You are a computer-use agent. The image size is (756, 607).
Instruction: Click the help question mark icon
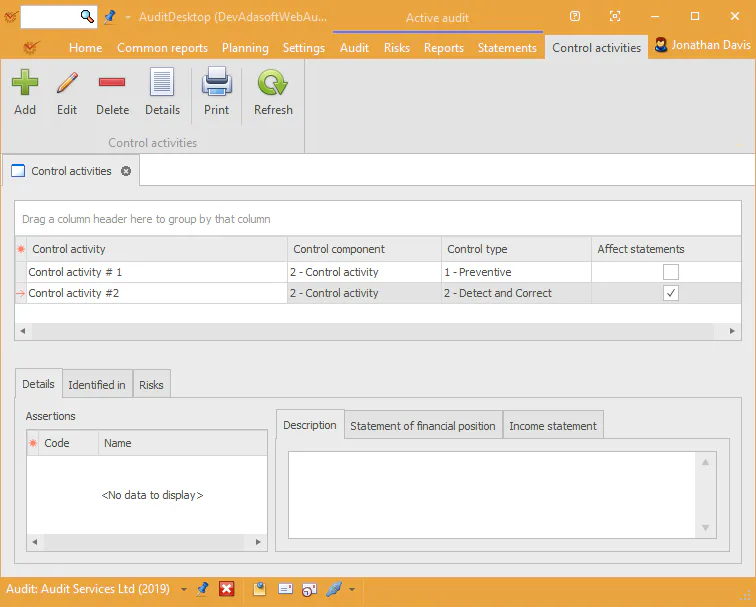(x=575, y=16)
